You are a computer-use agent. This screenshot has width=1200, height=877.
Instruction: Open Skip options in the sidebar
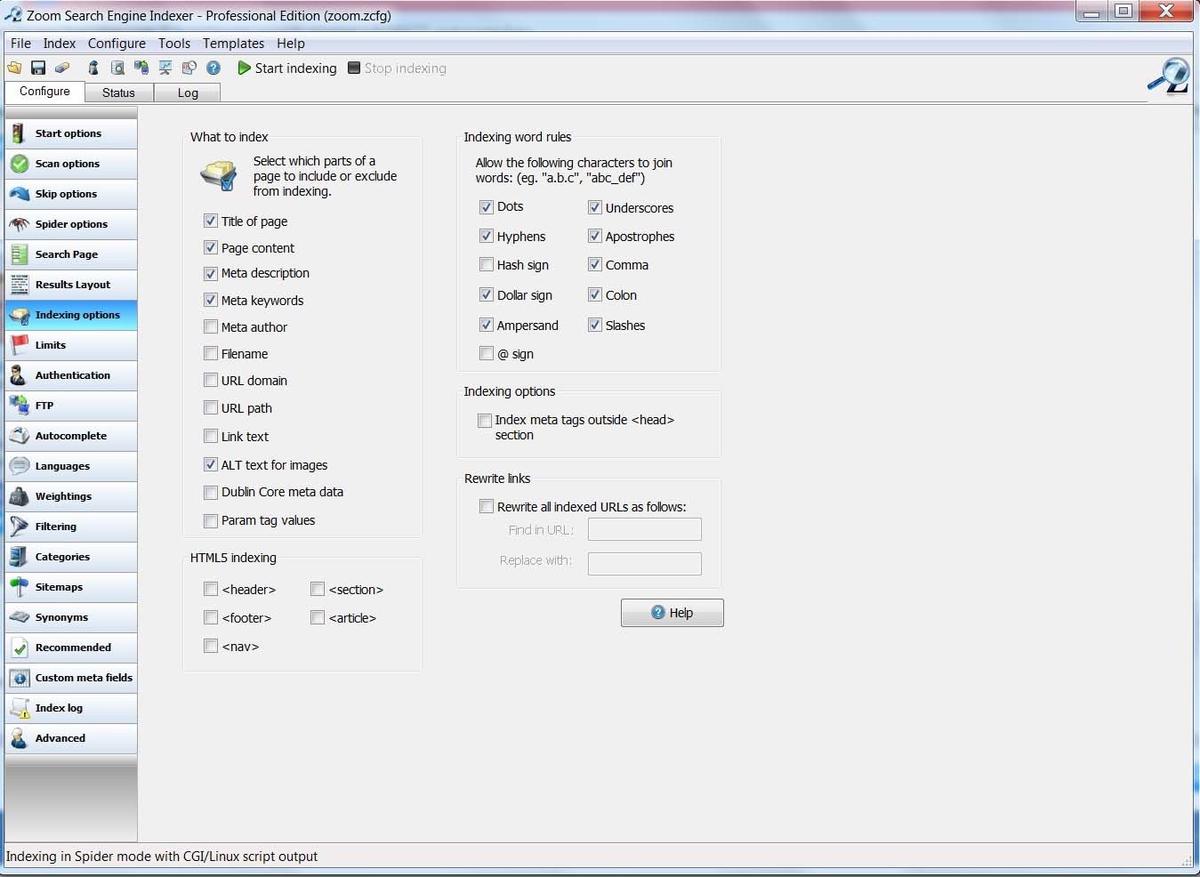[71, 194]
